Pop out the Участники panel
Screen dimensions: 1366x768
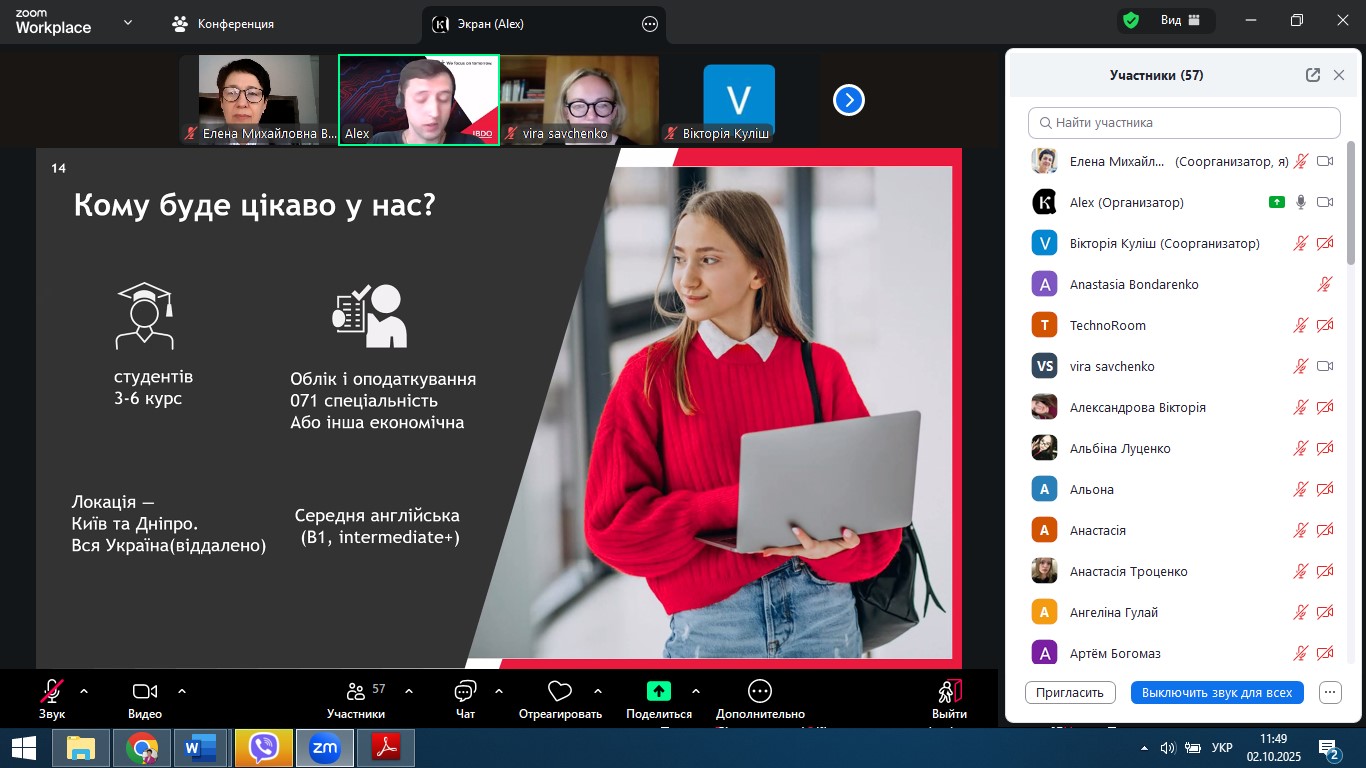point(1313,75)
